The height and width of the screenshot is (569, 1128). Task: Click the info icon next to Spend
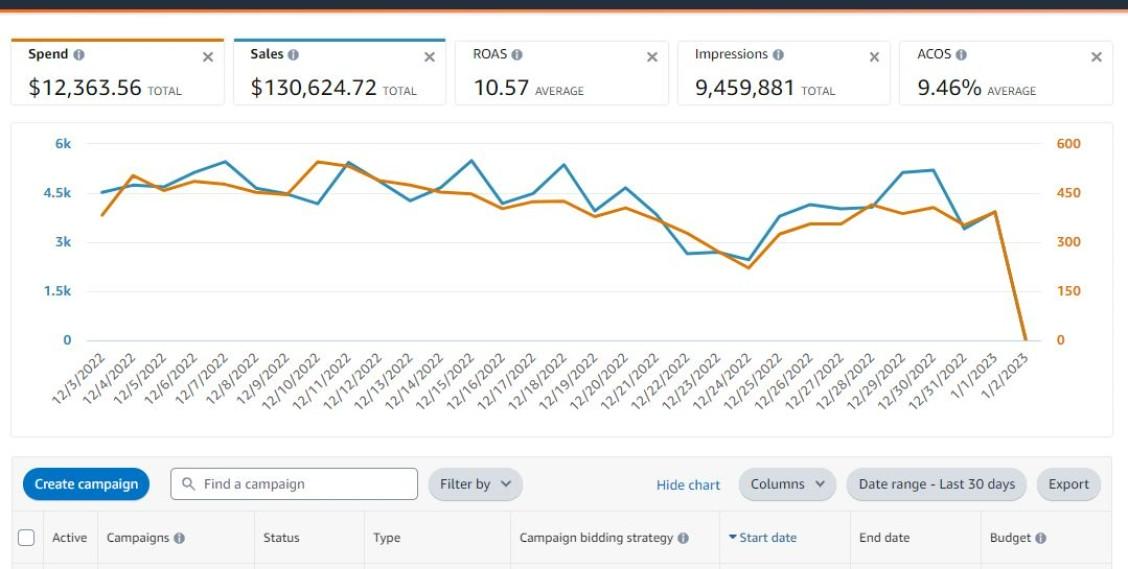click(79, 55)
